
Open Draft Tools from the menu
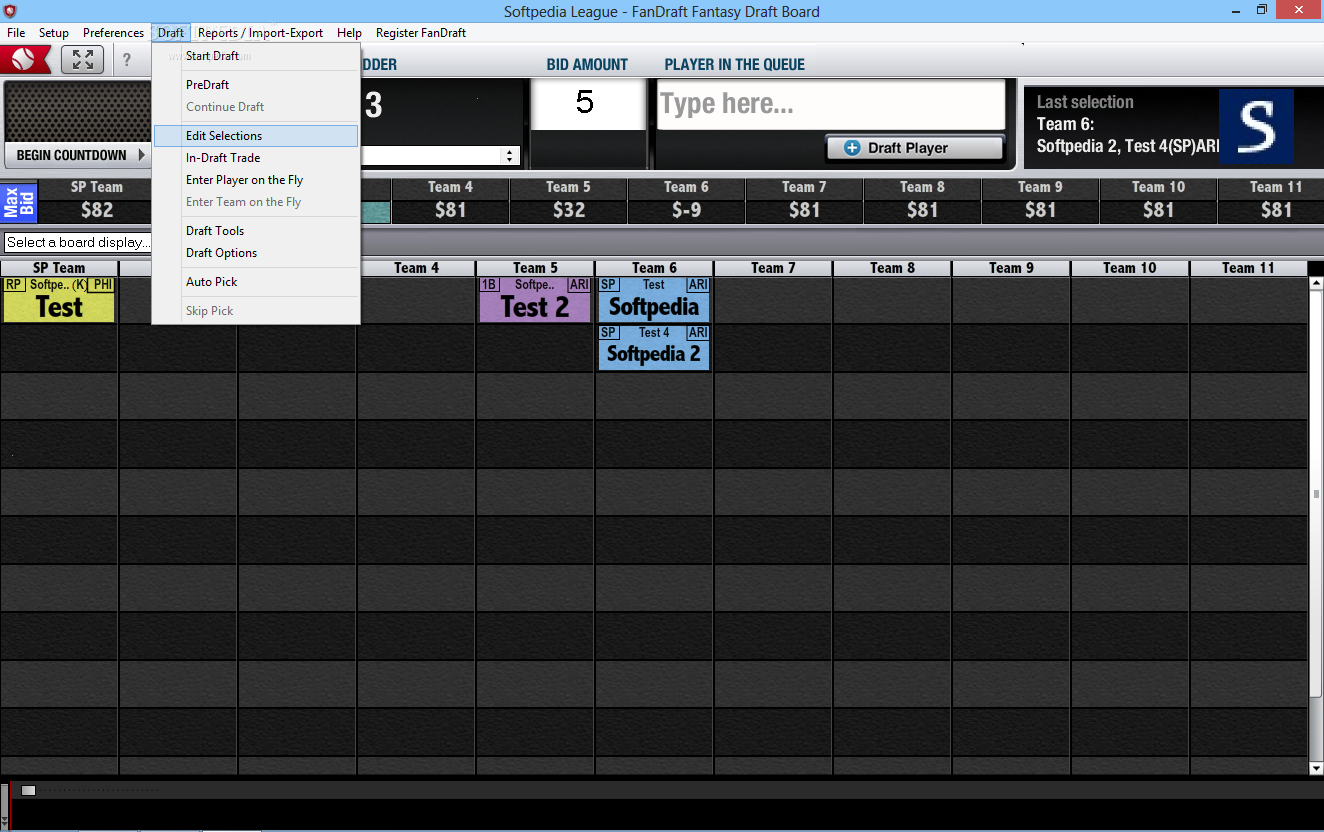[x=256, y=231]
